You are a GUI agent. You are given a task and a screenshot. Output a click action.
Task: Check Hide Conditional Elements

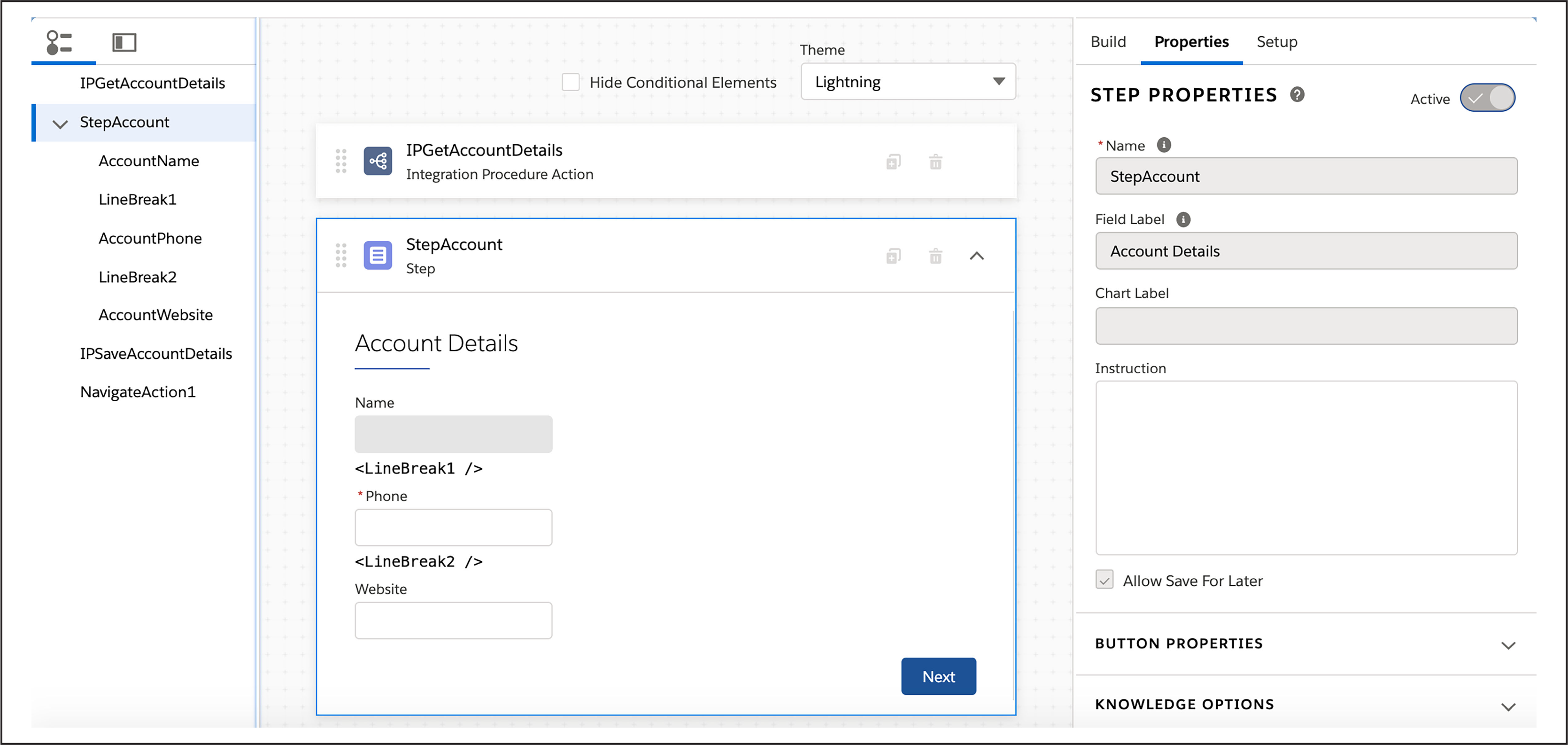571,82
